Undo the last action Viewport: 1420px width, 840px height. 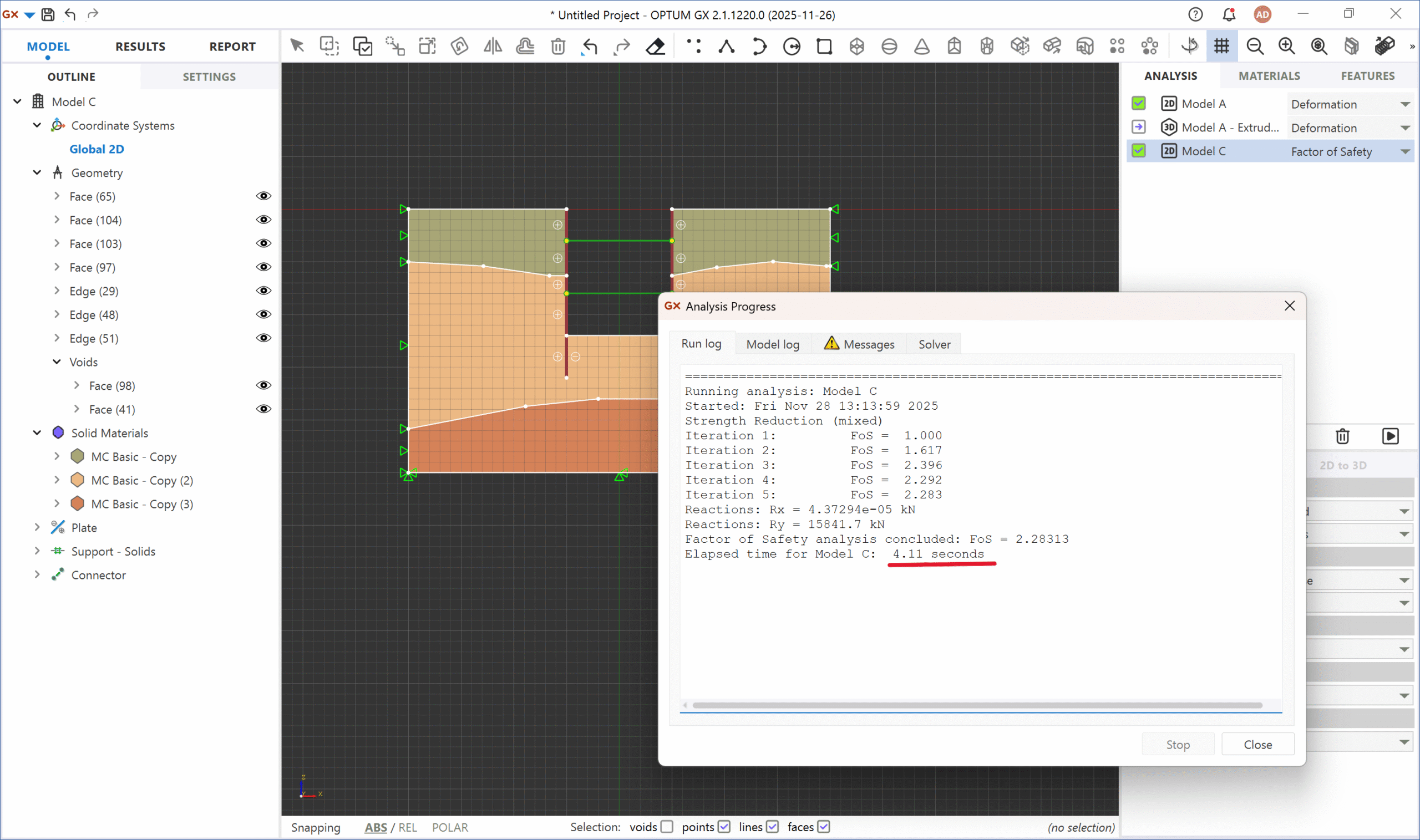[589, 46]
